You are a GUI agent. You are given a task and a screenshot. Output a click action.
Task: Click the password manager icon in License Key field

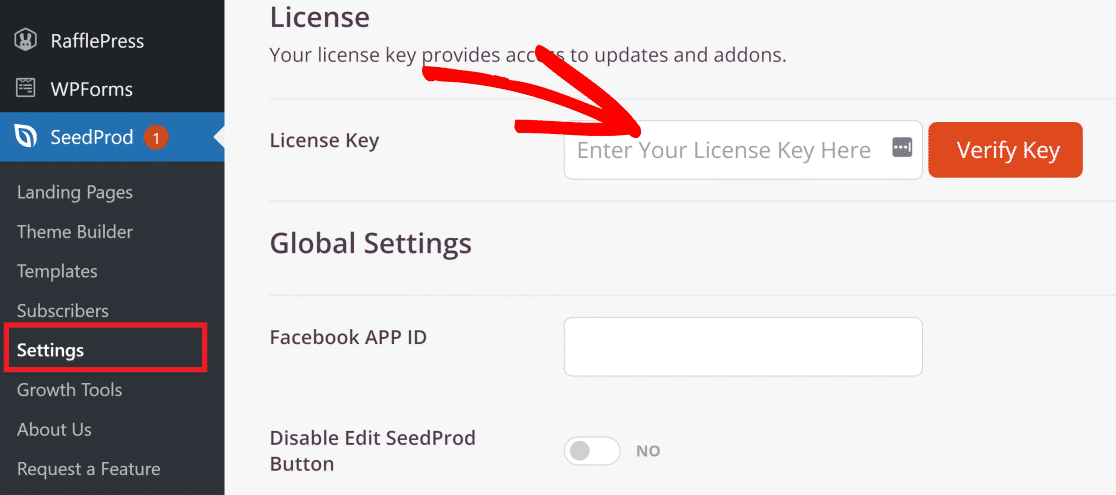pyautogui.click(x=902, y=148)
